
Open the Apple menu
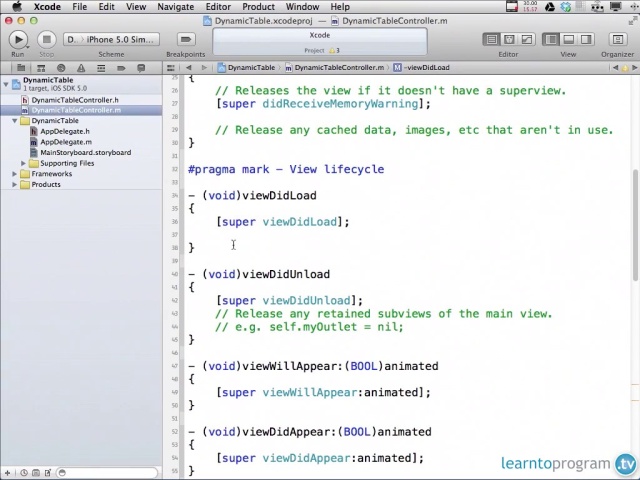coord(17,7)
